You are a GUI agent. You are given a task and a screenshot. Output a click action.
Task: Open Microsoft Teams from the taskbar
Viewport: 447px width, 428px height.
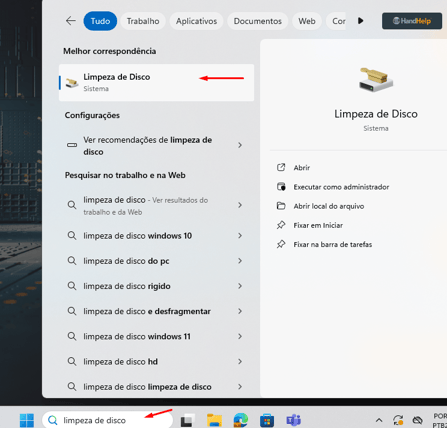pos(294,420)
